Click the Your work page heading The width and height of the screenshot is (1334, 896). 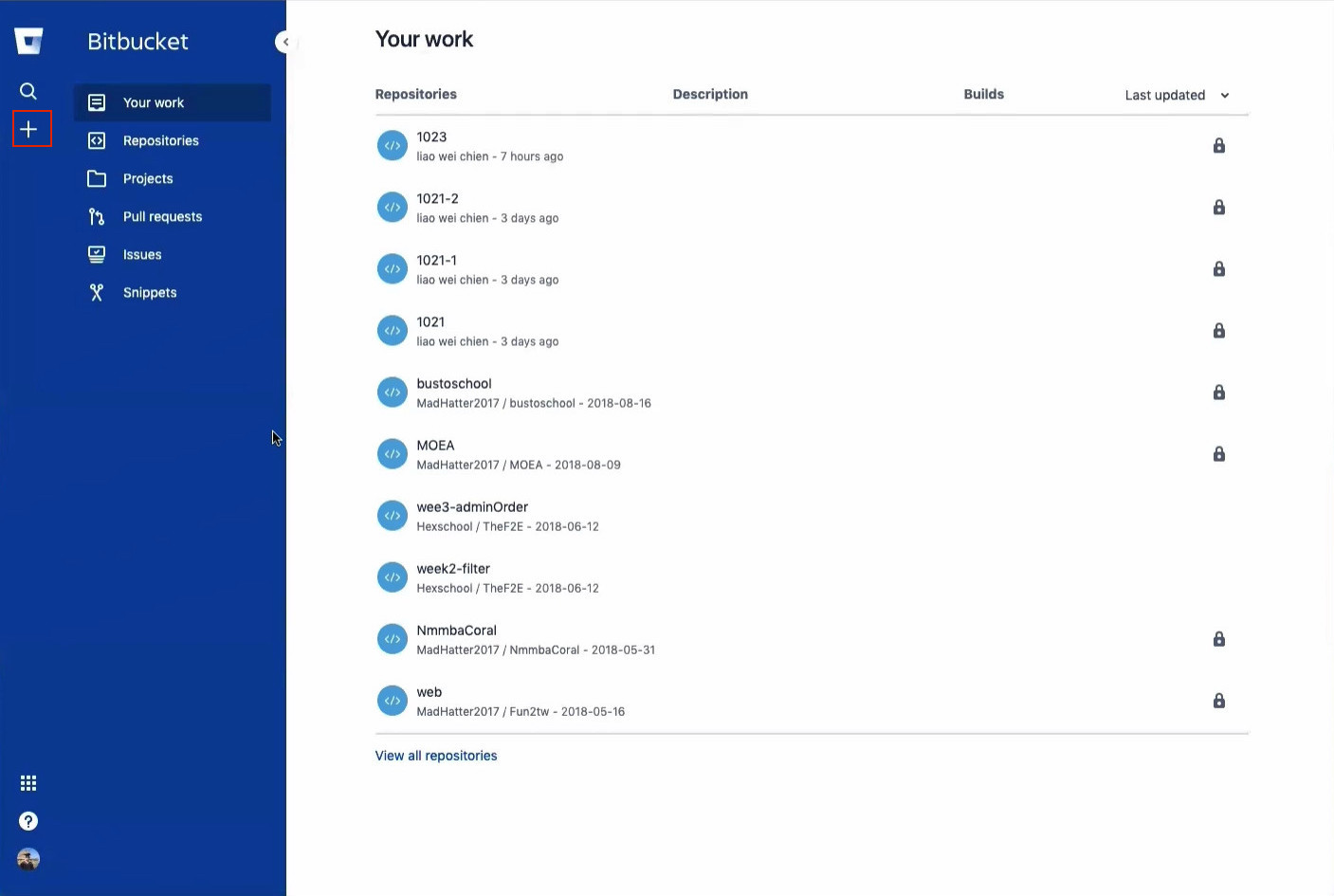pos(424,39)
